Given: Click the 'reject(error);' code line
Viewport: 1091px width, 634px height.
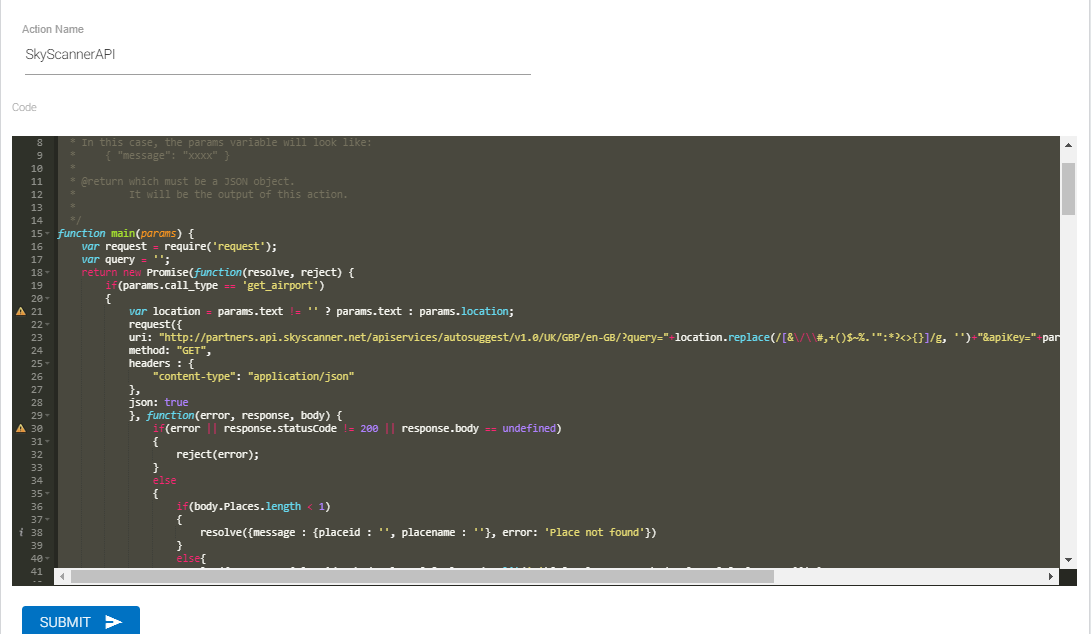Looking at the screenshot, I should click(217, 455).
